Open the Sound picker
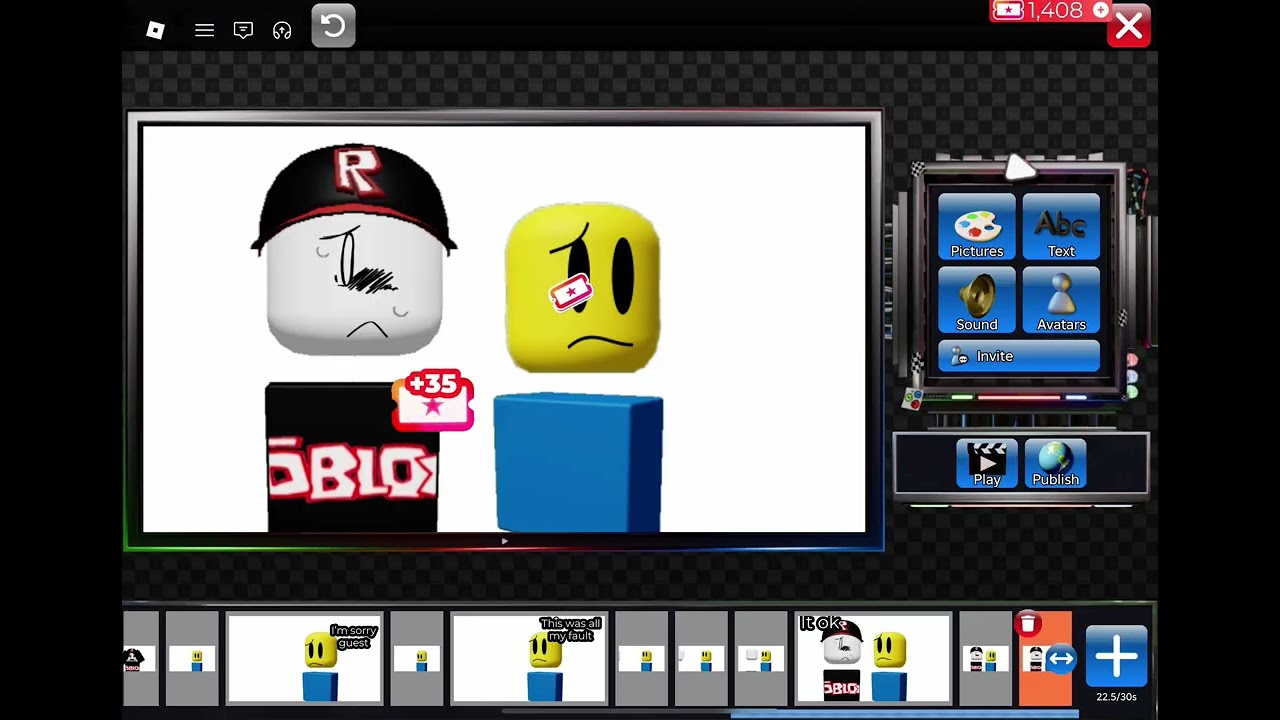The image size is (1280, 720). (x=977, y=300)
